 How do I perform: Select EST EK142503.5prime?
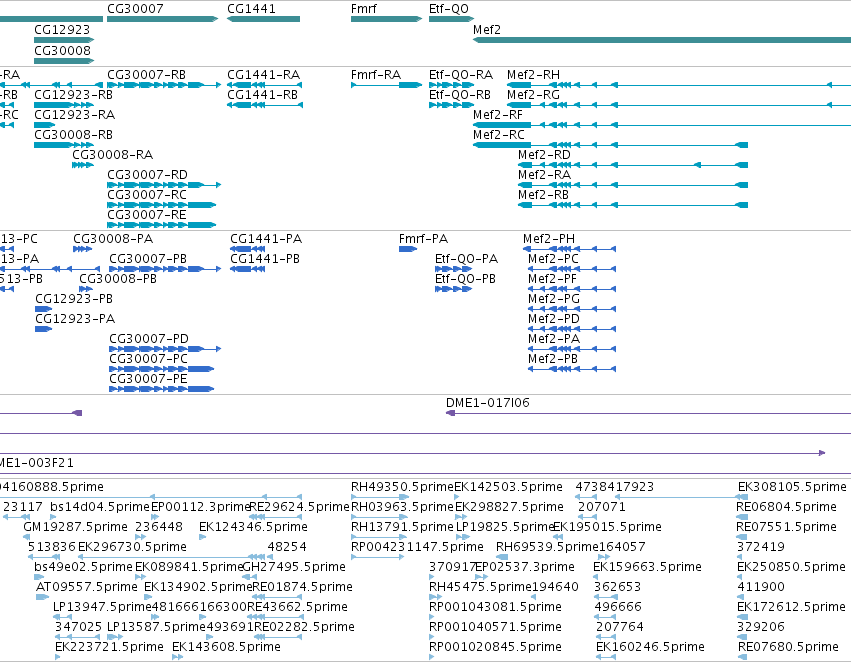tap(509, 487)
